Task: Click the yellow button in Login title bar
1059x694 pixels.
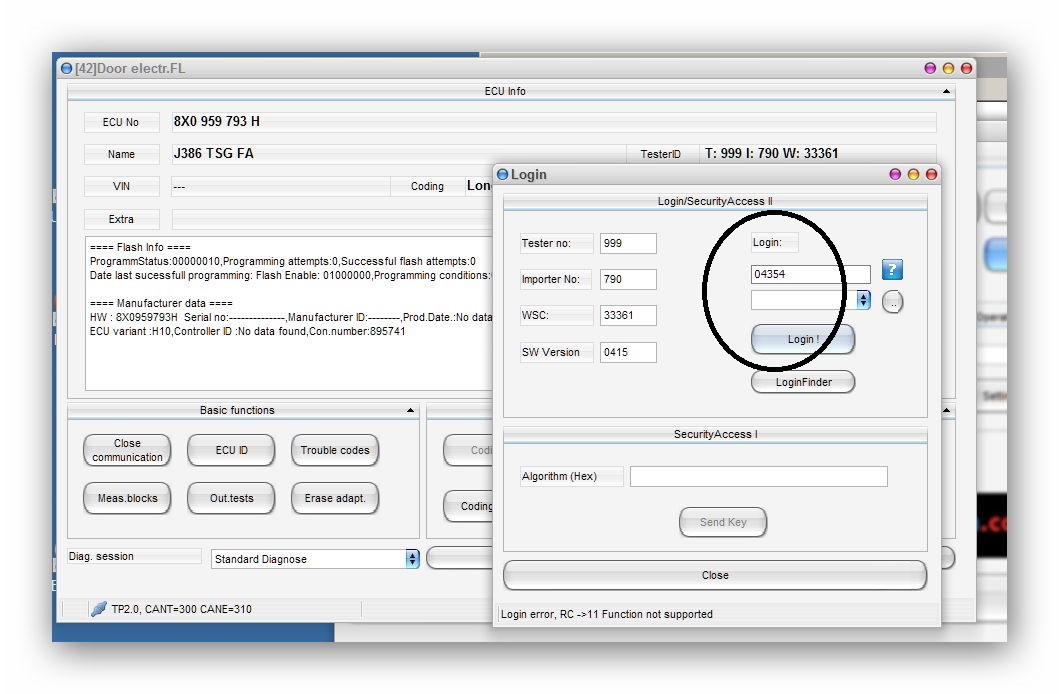Action: tap(913, 174)
